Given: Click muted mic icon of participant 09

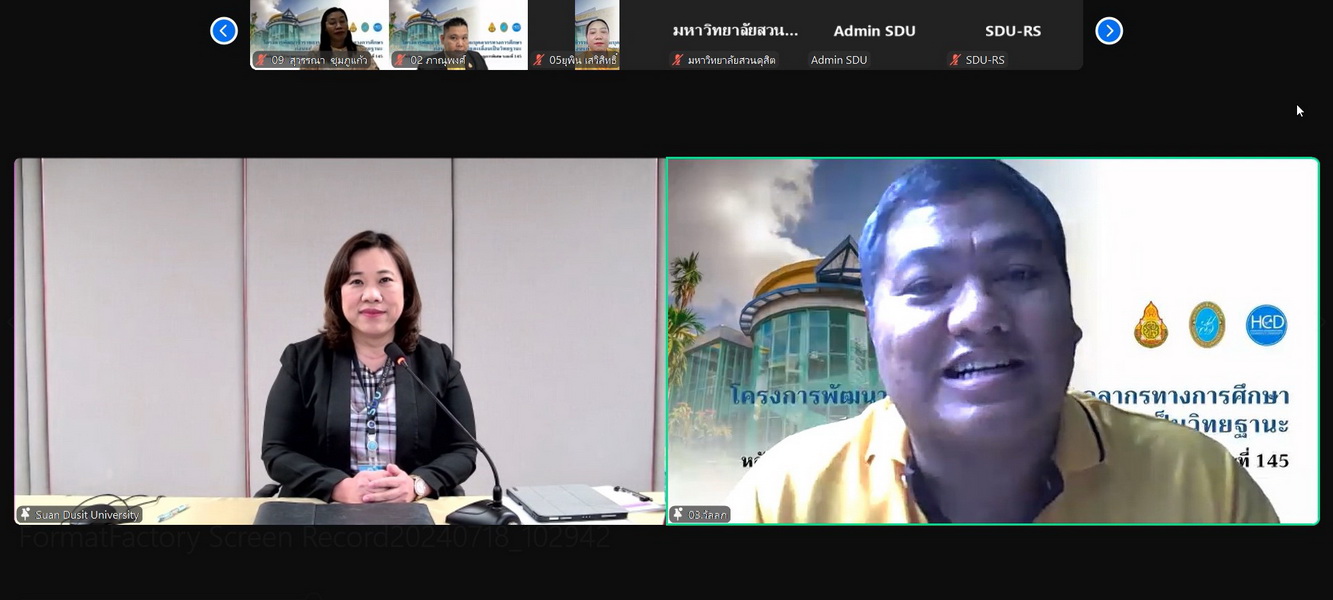Looking at the screenshot, I should tap(261, 60).
